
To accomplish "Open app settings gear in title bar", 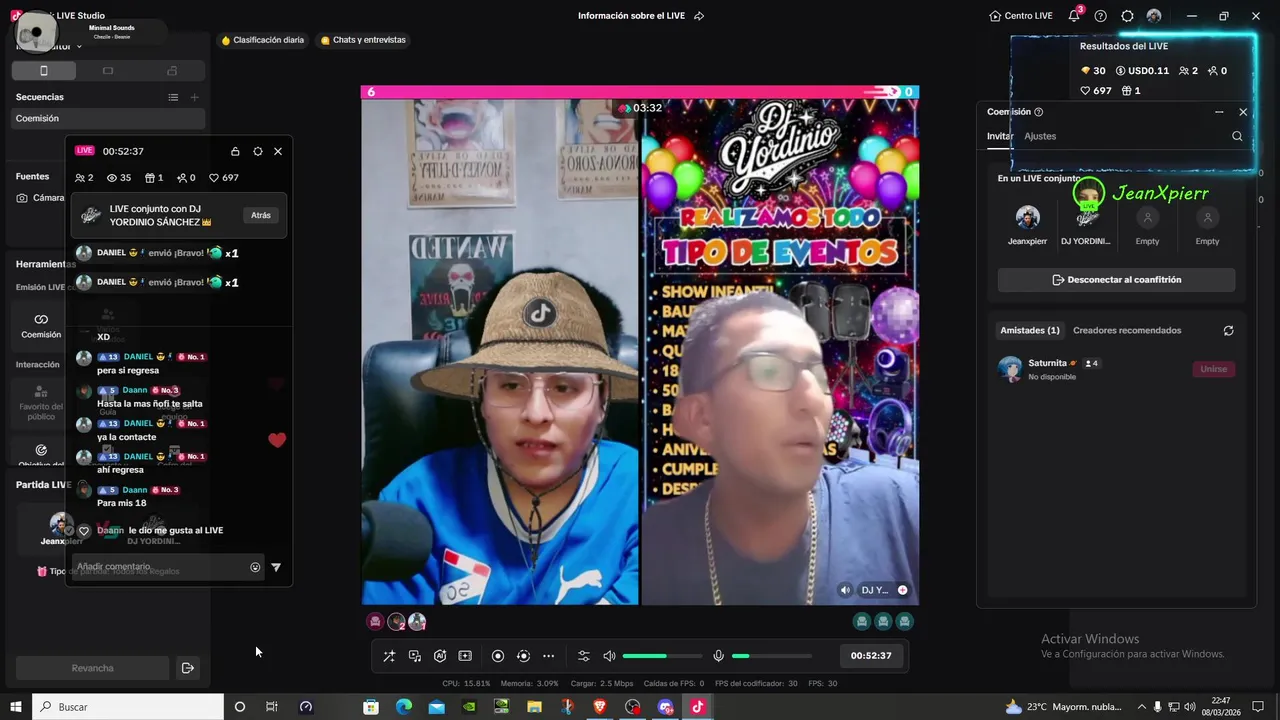I will (x=1127, y=16).
